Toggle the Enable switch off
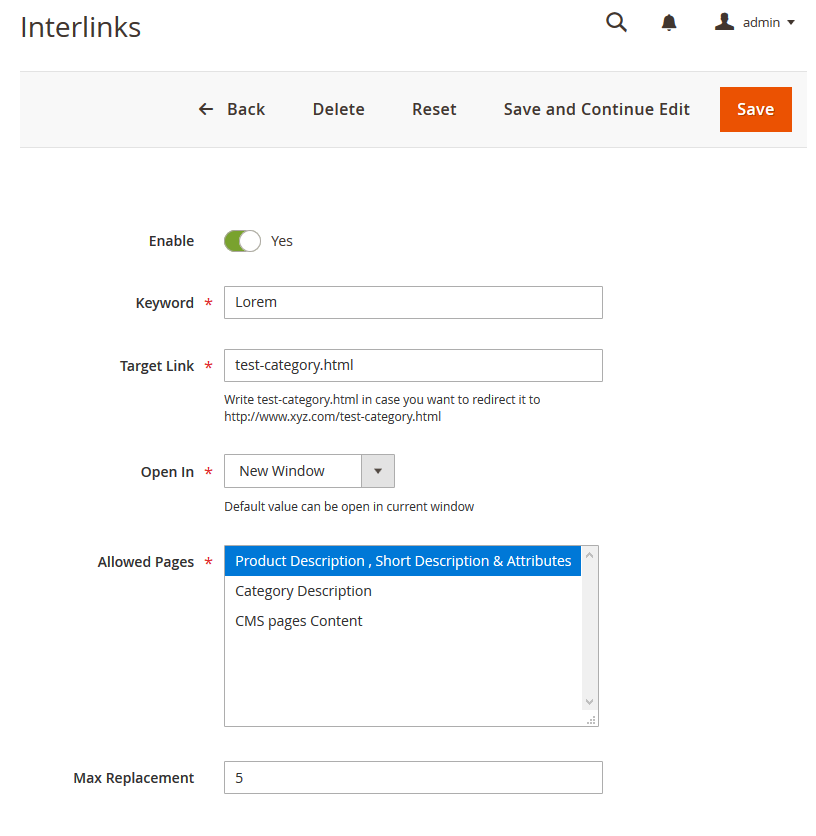 point(242,241)
